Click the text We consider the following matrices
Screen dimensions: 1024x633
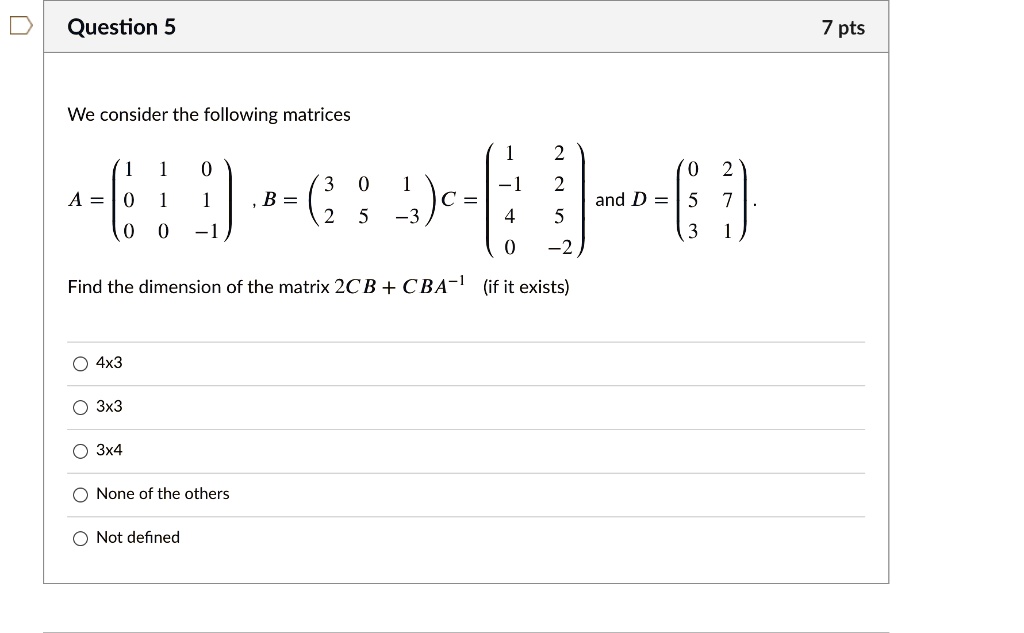pos(209,114)
